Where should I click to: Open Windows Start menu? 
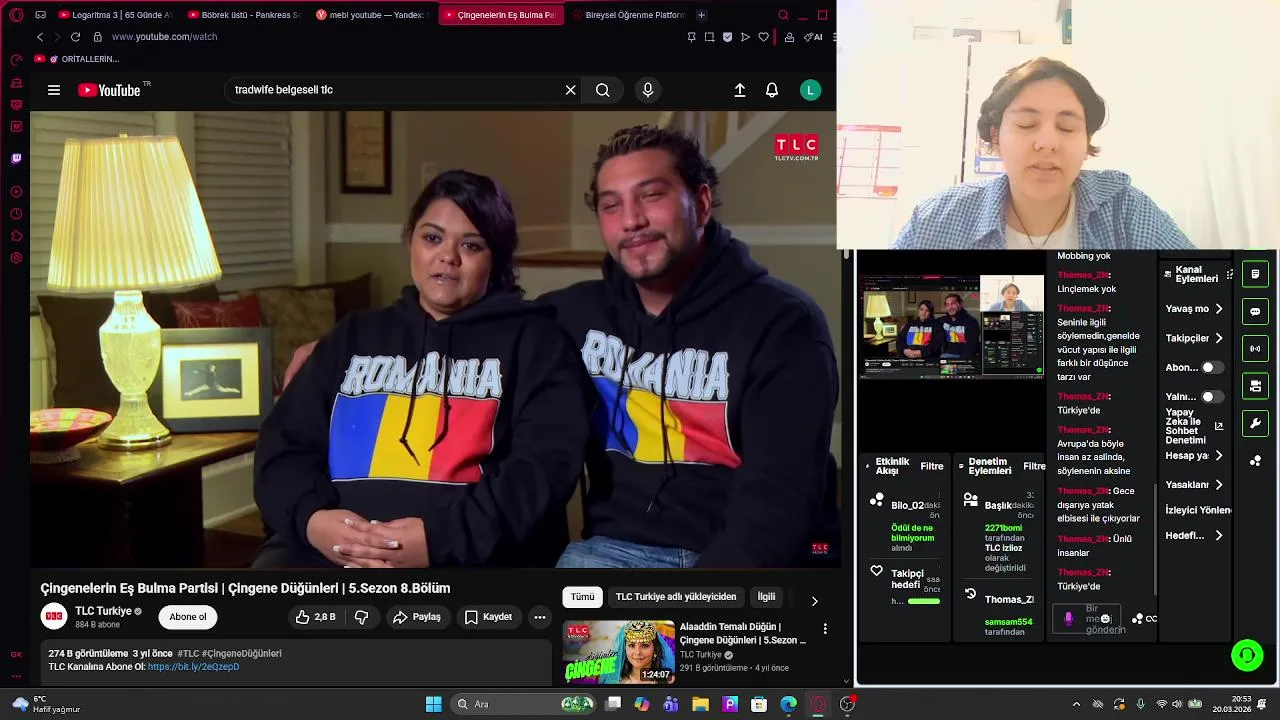click(434, 704)
